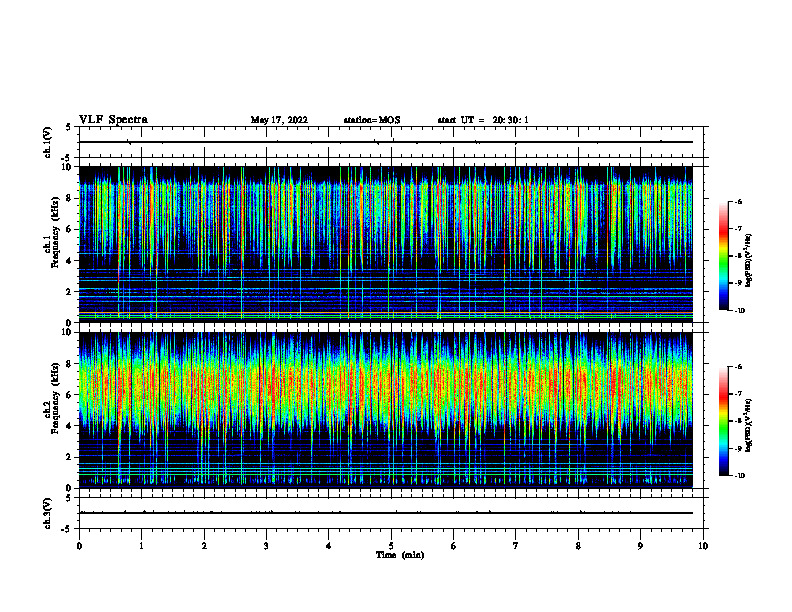Click the "4" kHz tick on ch.1 frequency axis

tap(69, 261)
